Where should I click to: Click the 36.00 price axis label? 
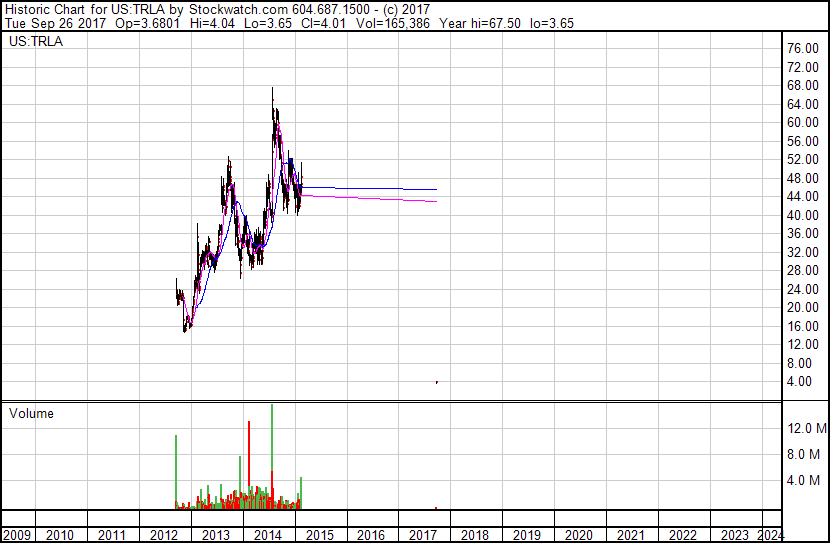802,233
